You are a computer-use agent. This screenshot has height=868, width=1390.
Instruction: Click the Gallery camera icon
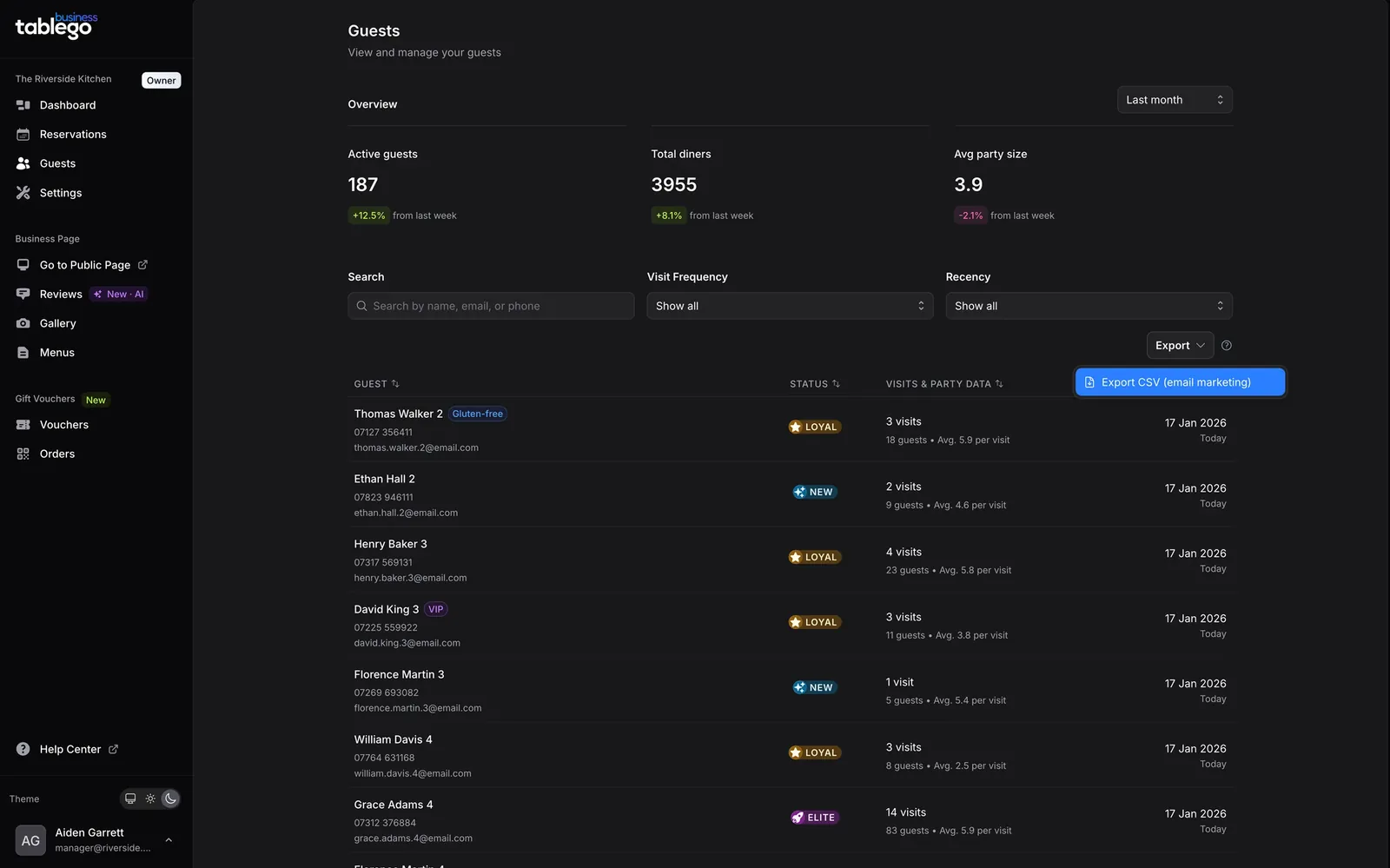[23, 323]
